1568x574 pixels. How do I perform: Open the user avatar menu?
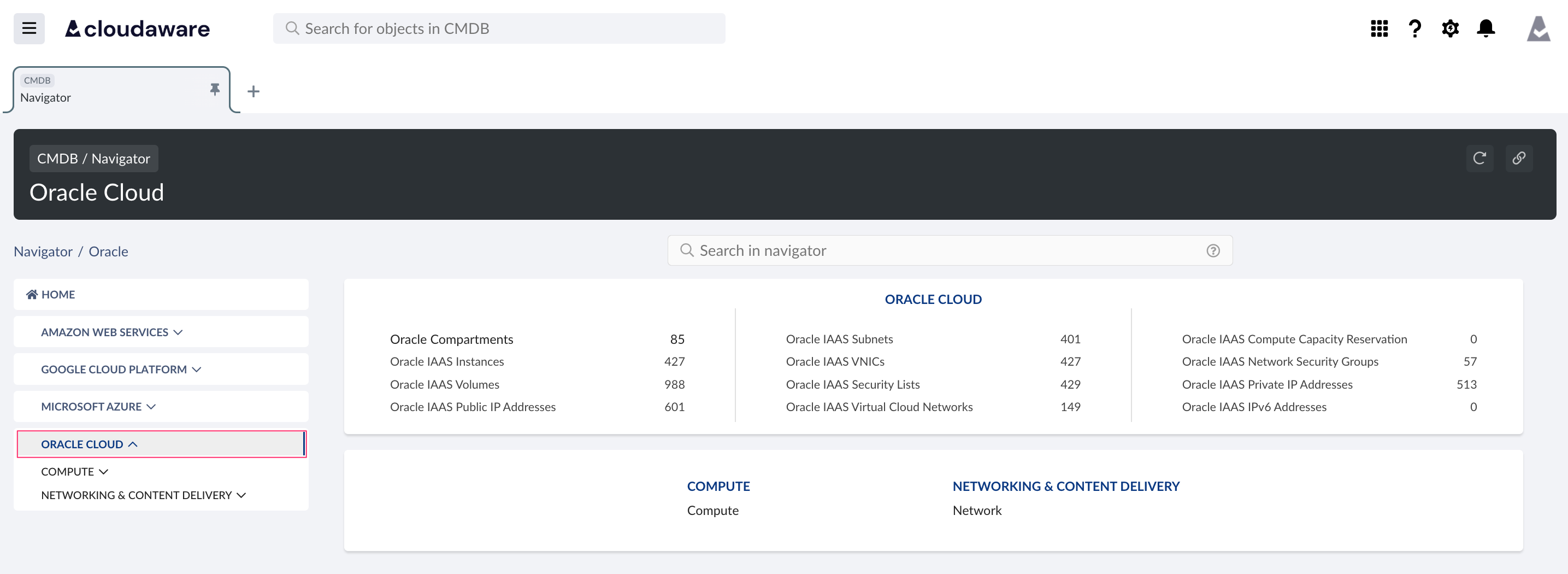pyautogui.click(x=1539, y=28)
